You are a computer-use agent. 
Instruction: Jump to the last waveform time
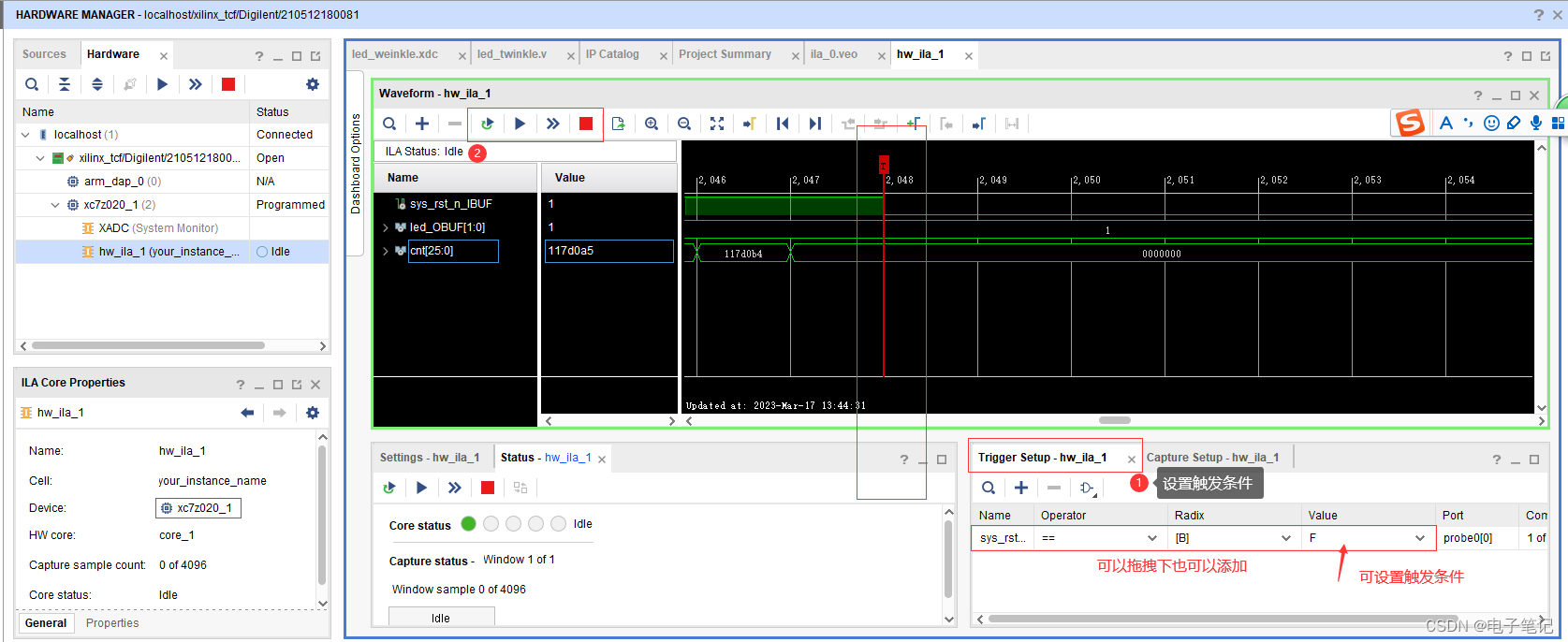815,124
